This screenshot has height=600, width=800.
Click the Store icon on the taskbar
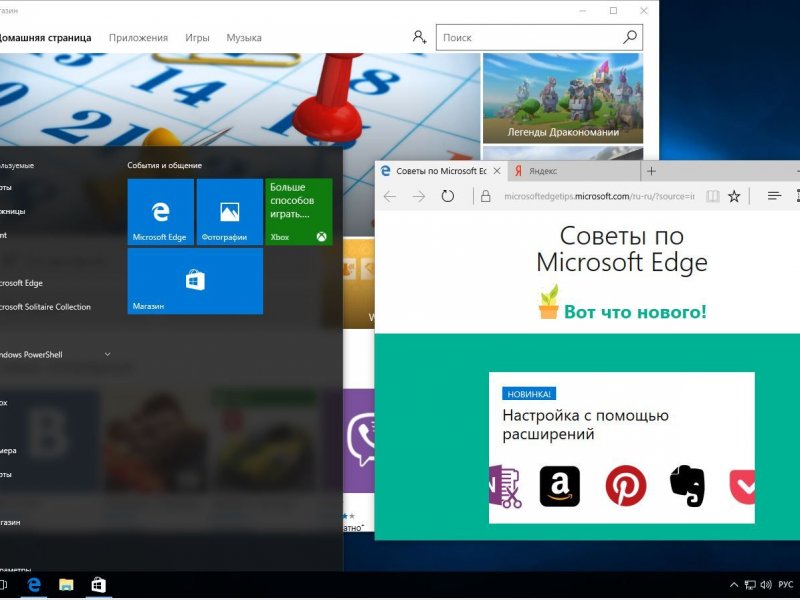pos(98,585)
